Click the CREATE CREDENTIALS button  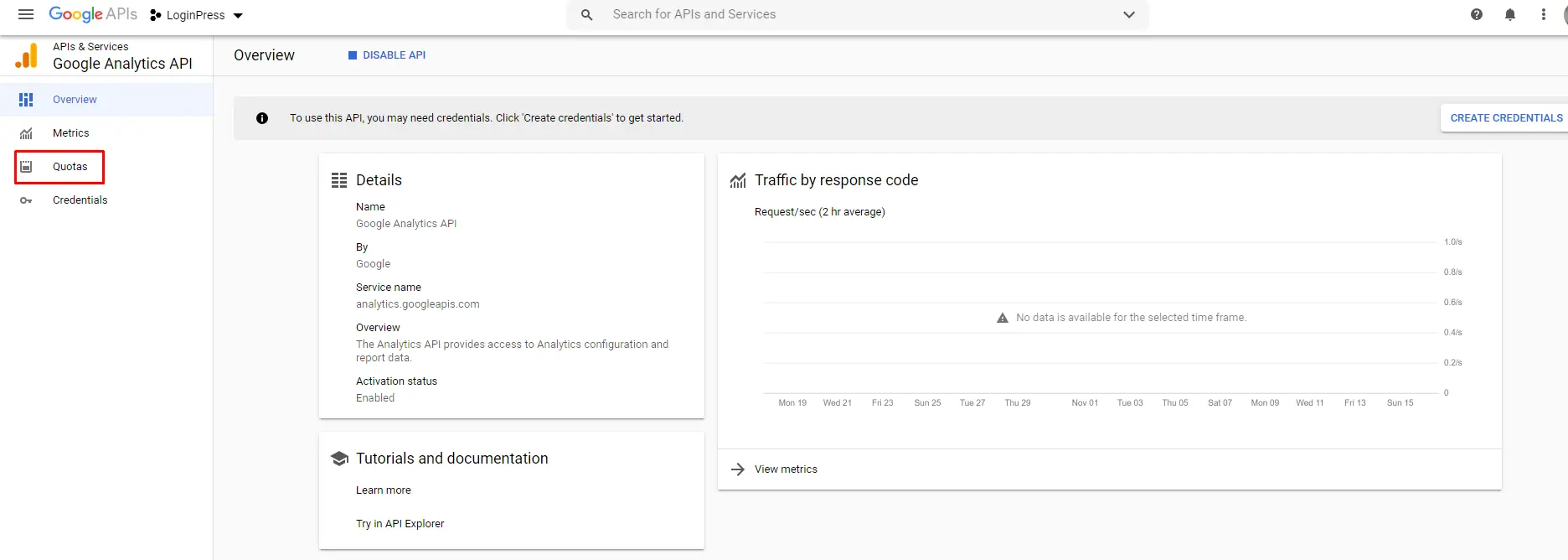point(1506,118)
